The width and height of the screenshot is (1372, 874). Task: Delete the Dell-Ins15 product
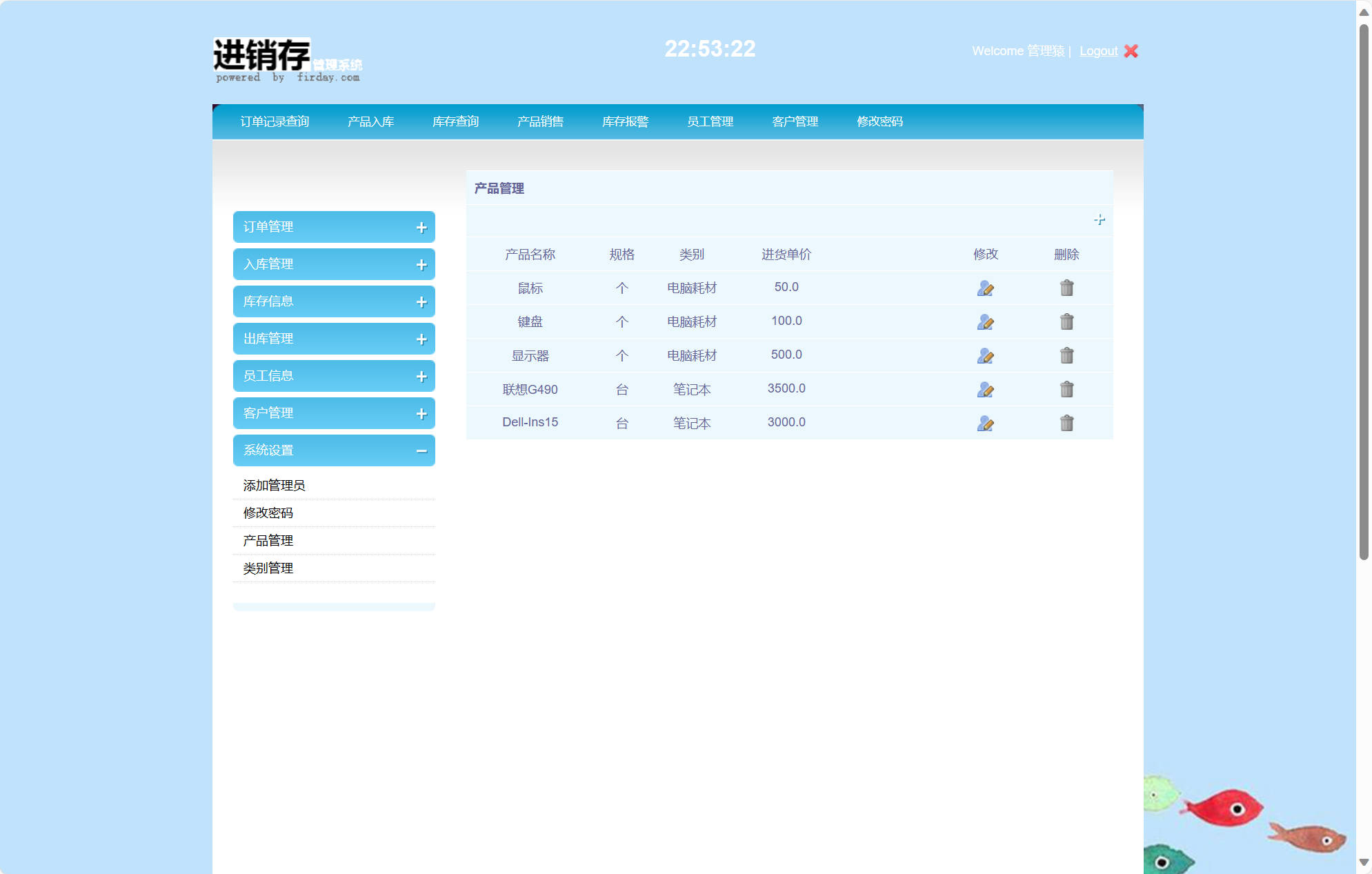[x=1066, y=423]
